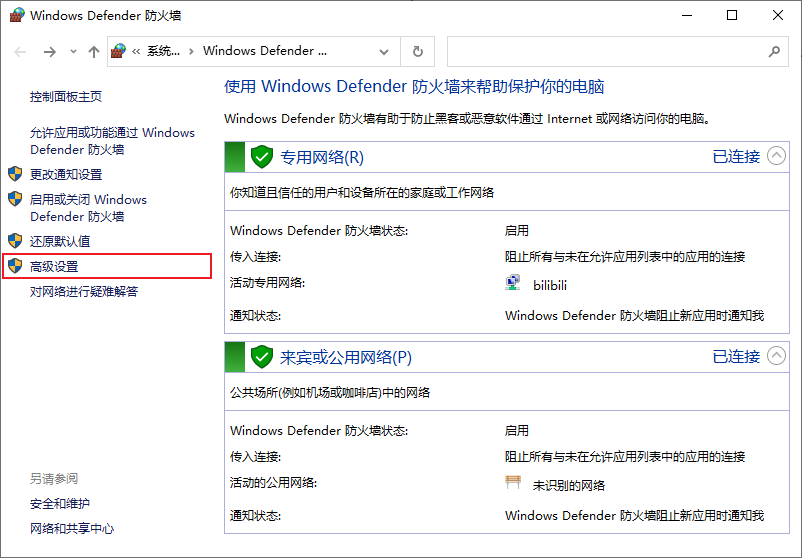Viewport: 802px width, 558px height.
Task: Click the shield icon beside 更改通知设置
Action: pos(15,174)
